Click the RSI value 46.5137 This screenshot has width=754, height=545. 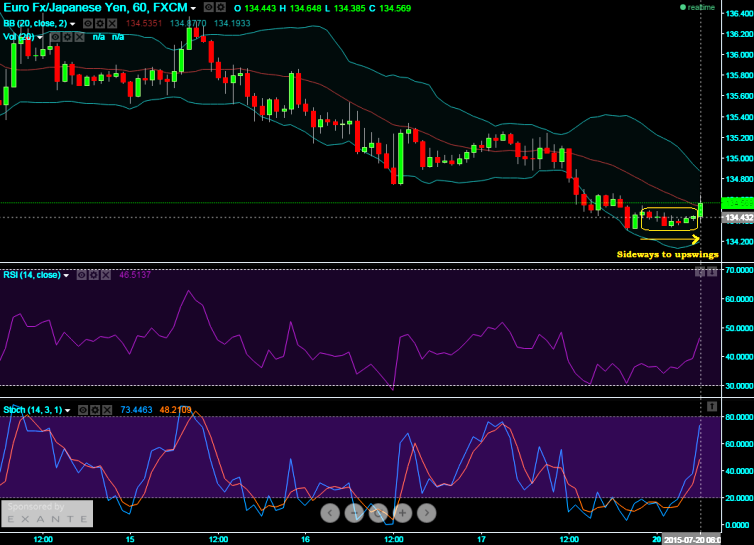[x=135, y=275]
